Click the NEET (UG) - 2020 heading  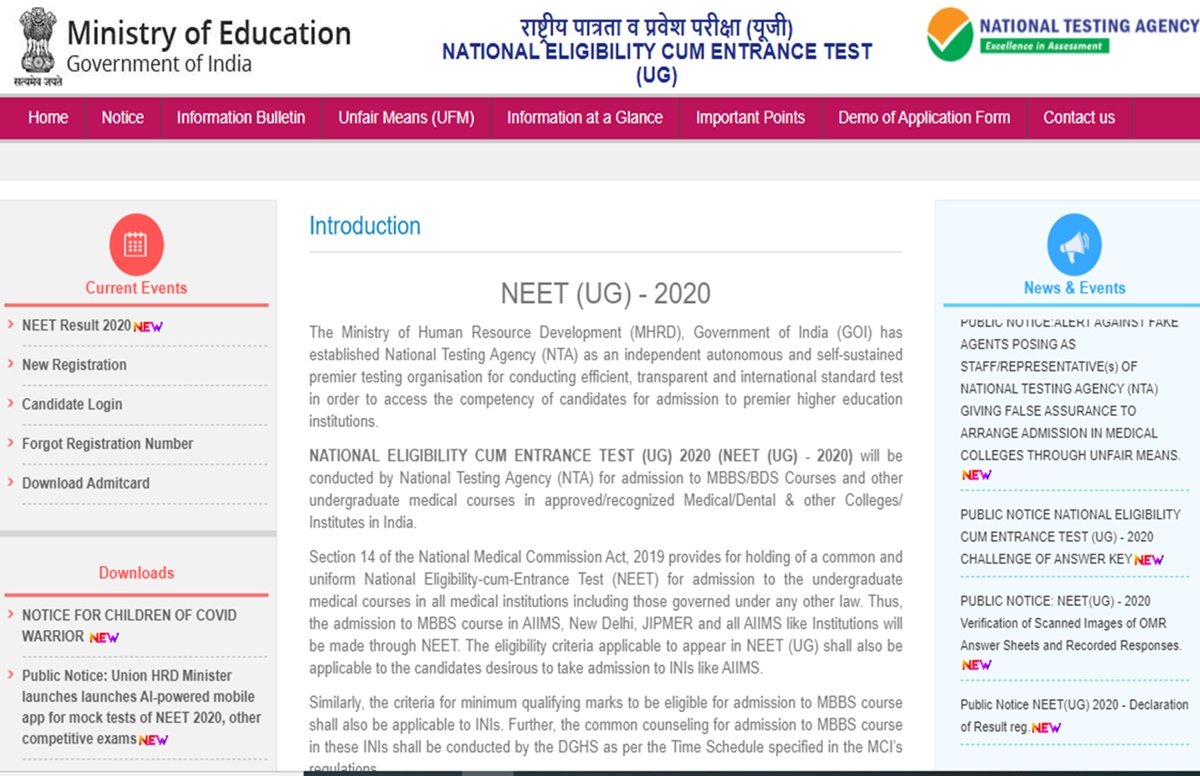tap(606, 294)
